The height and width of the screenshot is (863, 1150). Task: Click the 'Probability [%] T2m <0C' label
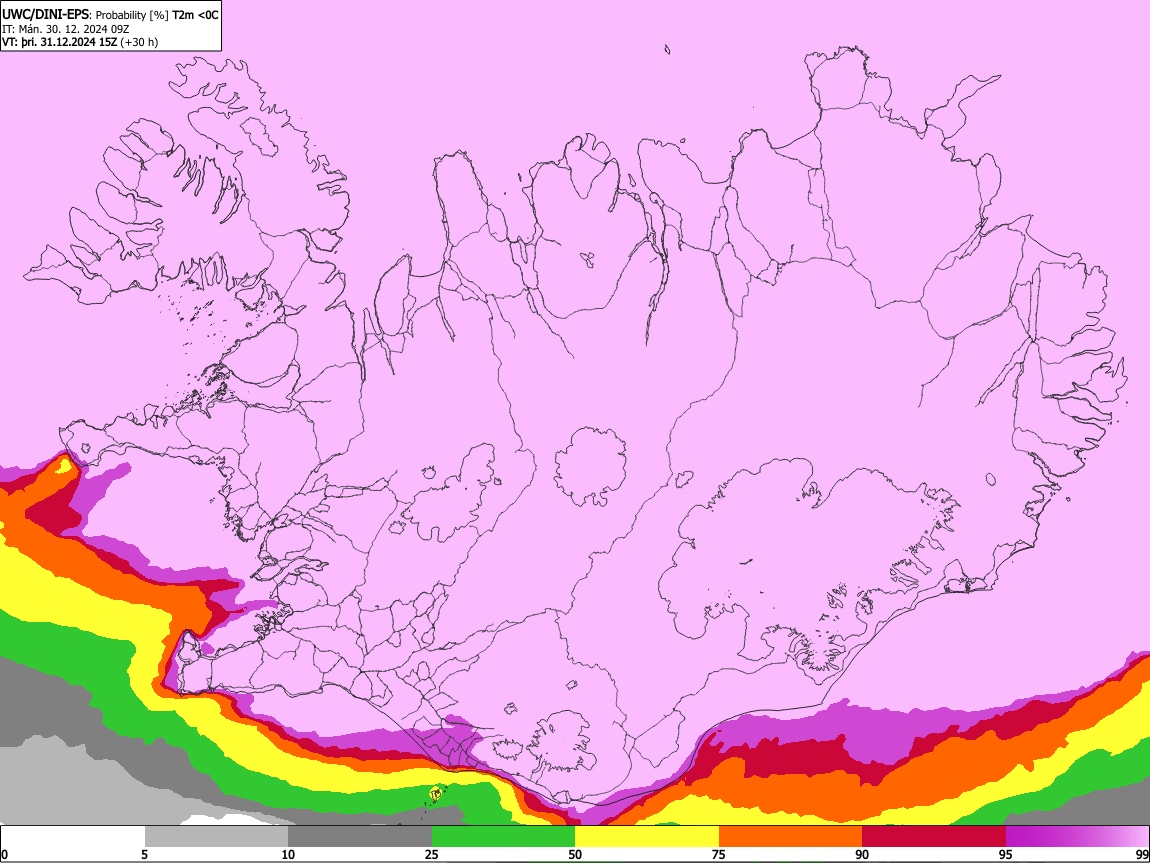tap(157, 15)
